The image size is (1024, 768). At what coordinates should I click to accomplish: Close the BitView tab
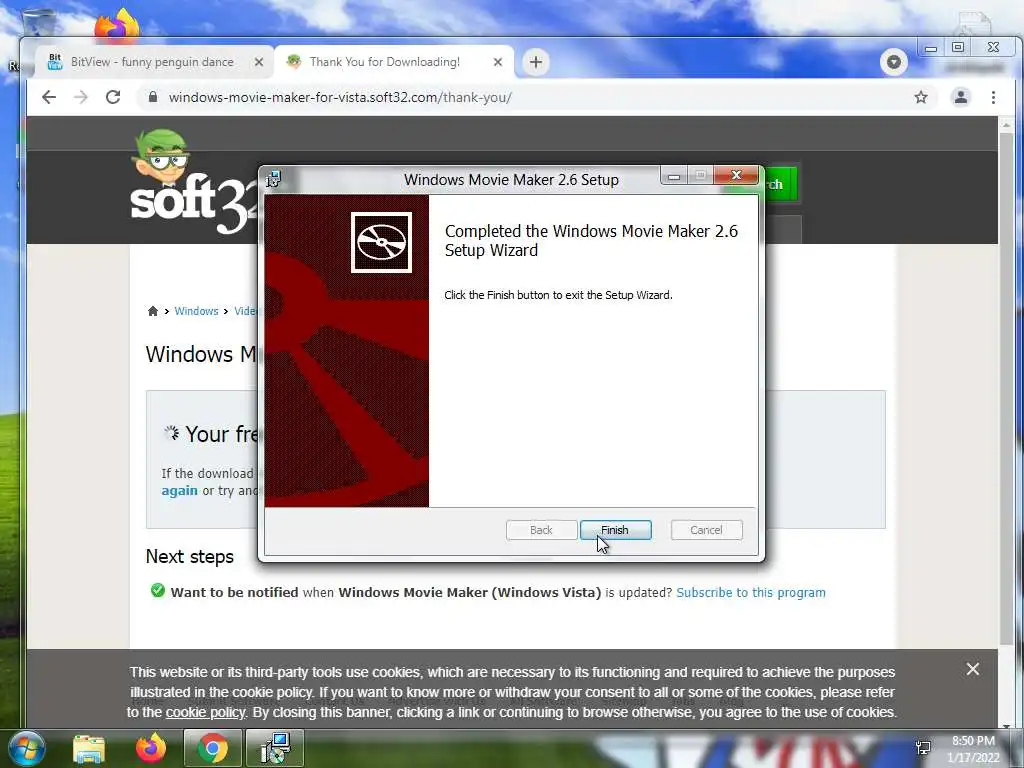(259, 62)
